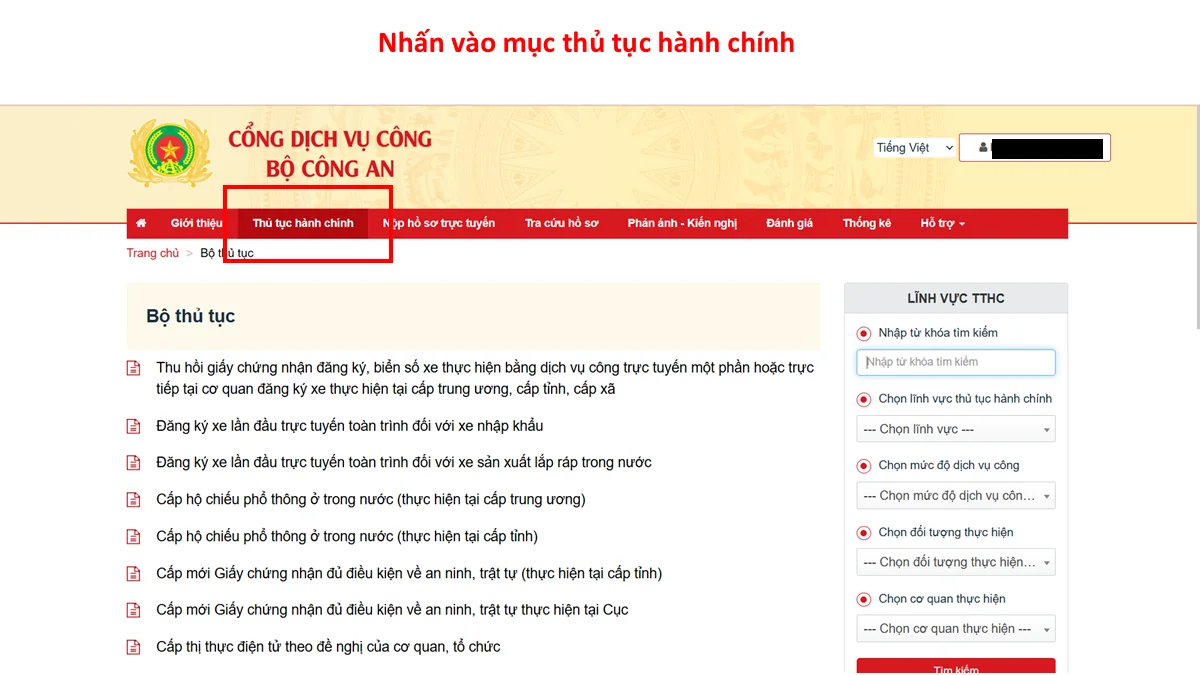Open the Chọn cơ quan thực hiện dropdown
This screenshot has height=675, width=1200.
(x=956, y=629)
